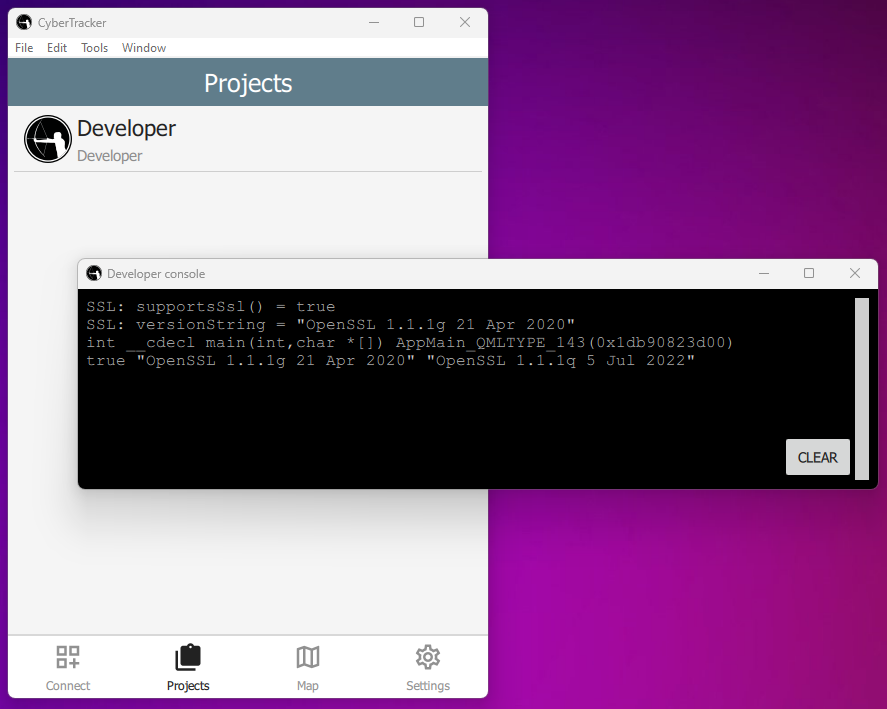
Task: Open the Map view icon
Action: [308, 657]
